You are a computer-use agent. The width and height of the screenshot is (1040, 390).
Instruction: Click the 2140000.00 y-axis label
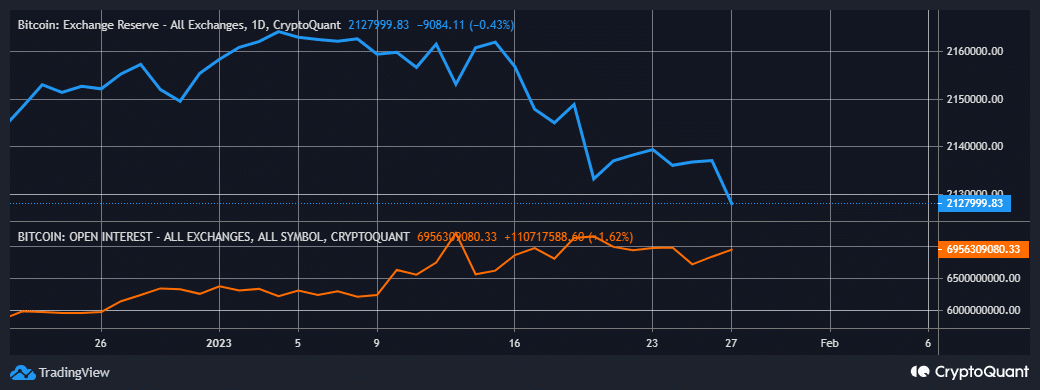(x=974, y=147)
